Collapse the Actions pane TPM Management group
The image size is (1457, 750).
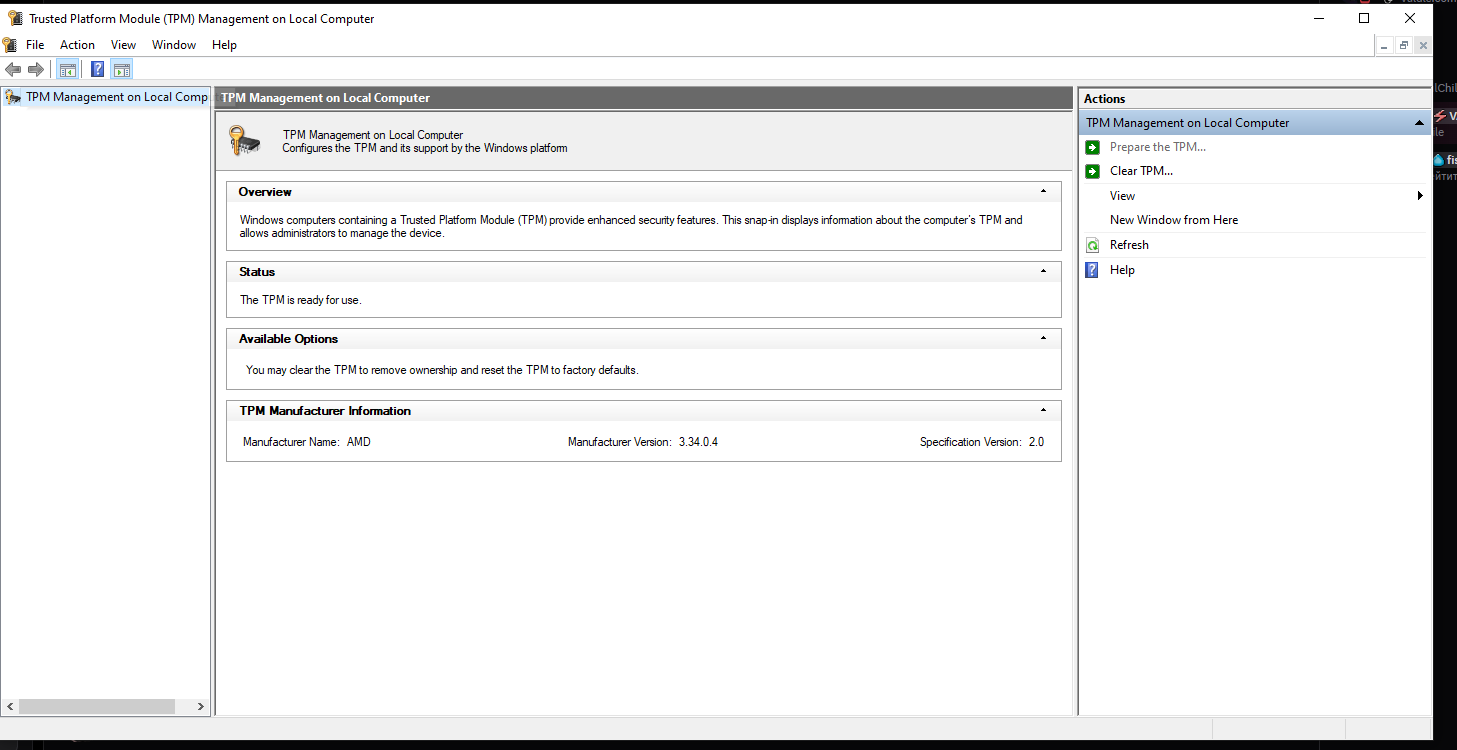[1419, 123]
